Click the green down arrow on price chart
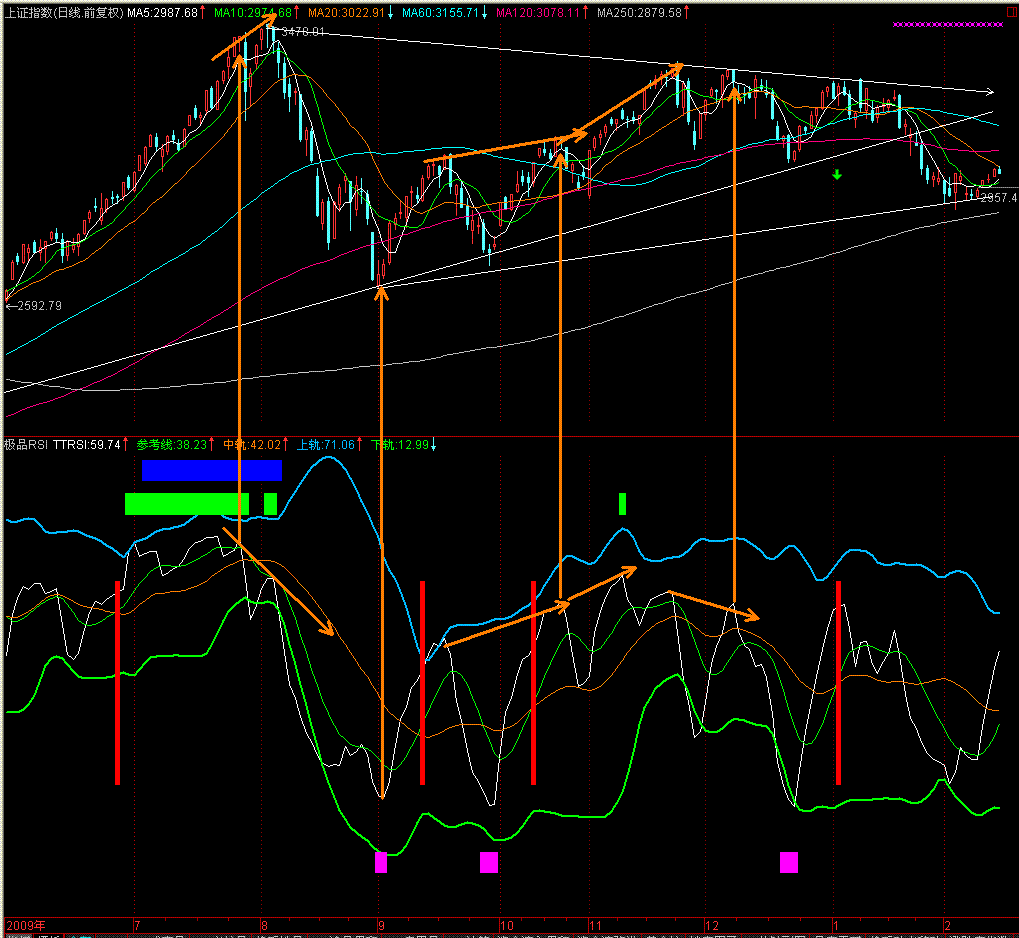 (837, 176)
